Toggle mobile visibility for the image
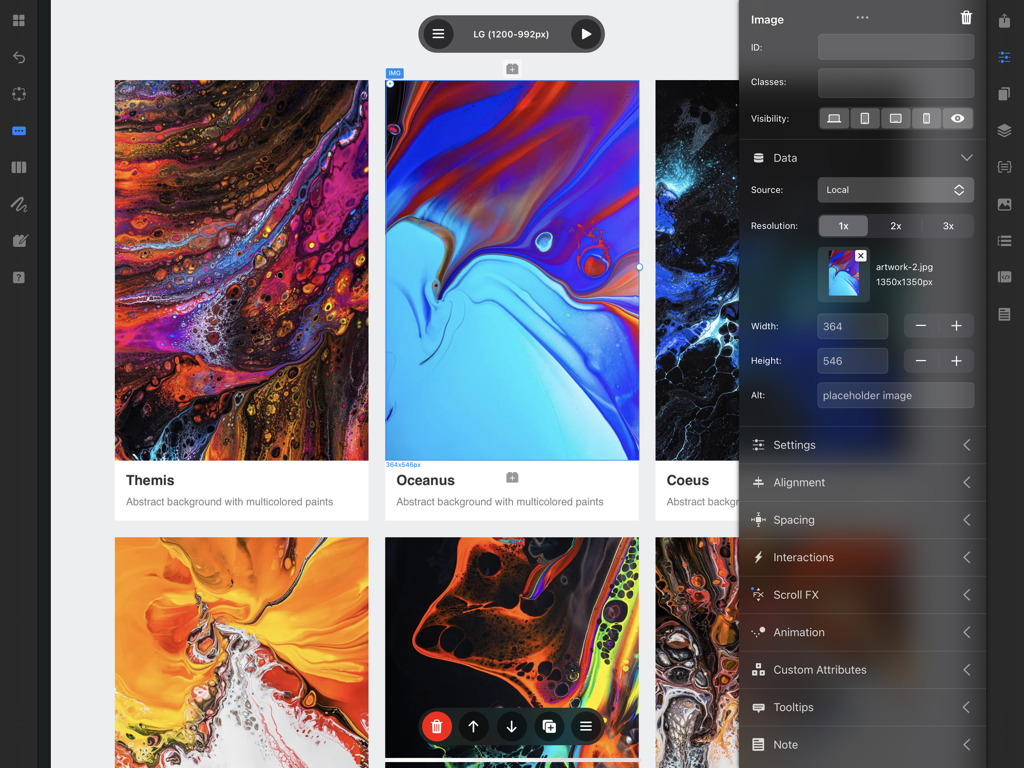Screen dimensions: 1024x768 point(926,118)
